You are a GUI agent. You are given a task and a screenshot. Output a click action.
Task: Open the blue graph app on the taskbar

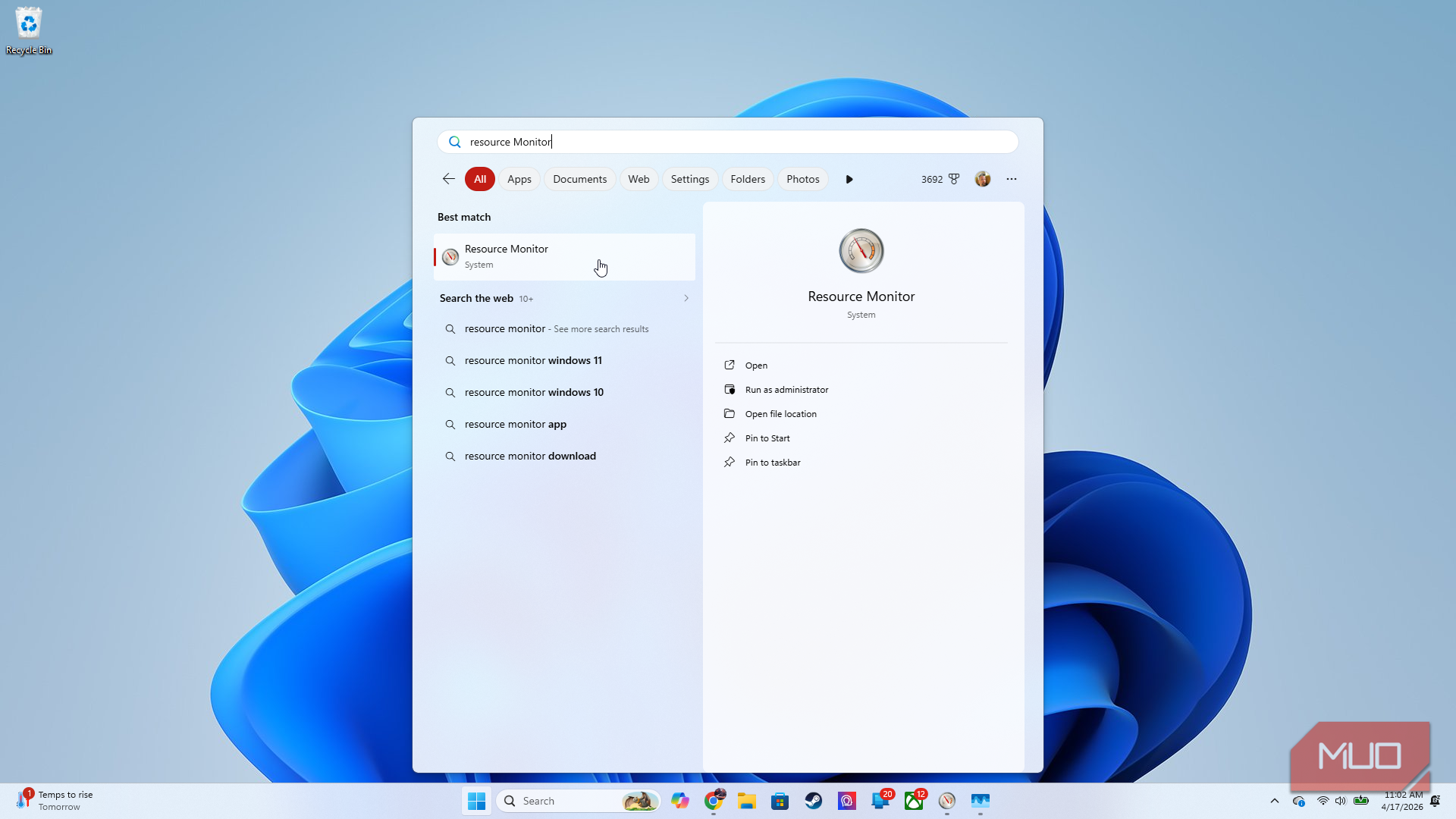(x=981, y=801)
